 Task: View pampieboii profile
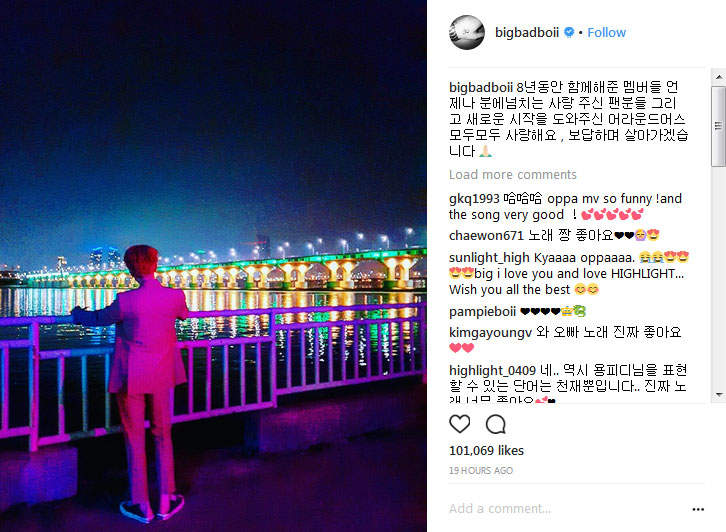(x=482, y=312)
